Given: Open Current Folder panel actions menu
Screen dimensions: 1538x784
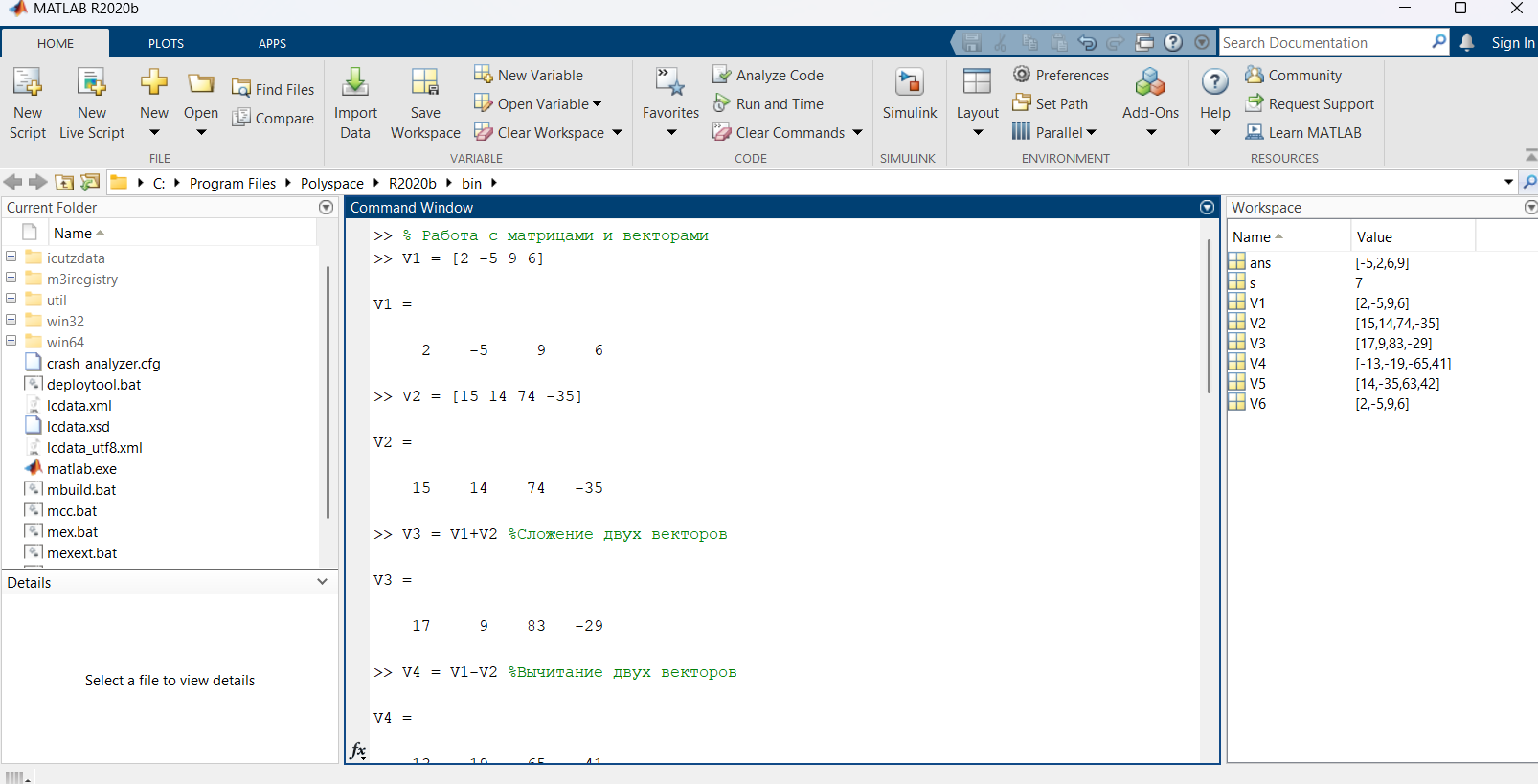Looking at the screenshot, I should (x=326, y=208).
